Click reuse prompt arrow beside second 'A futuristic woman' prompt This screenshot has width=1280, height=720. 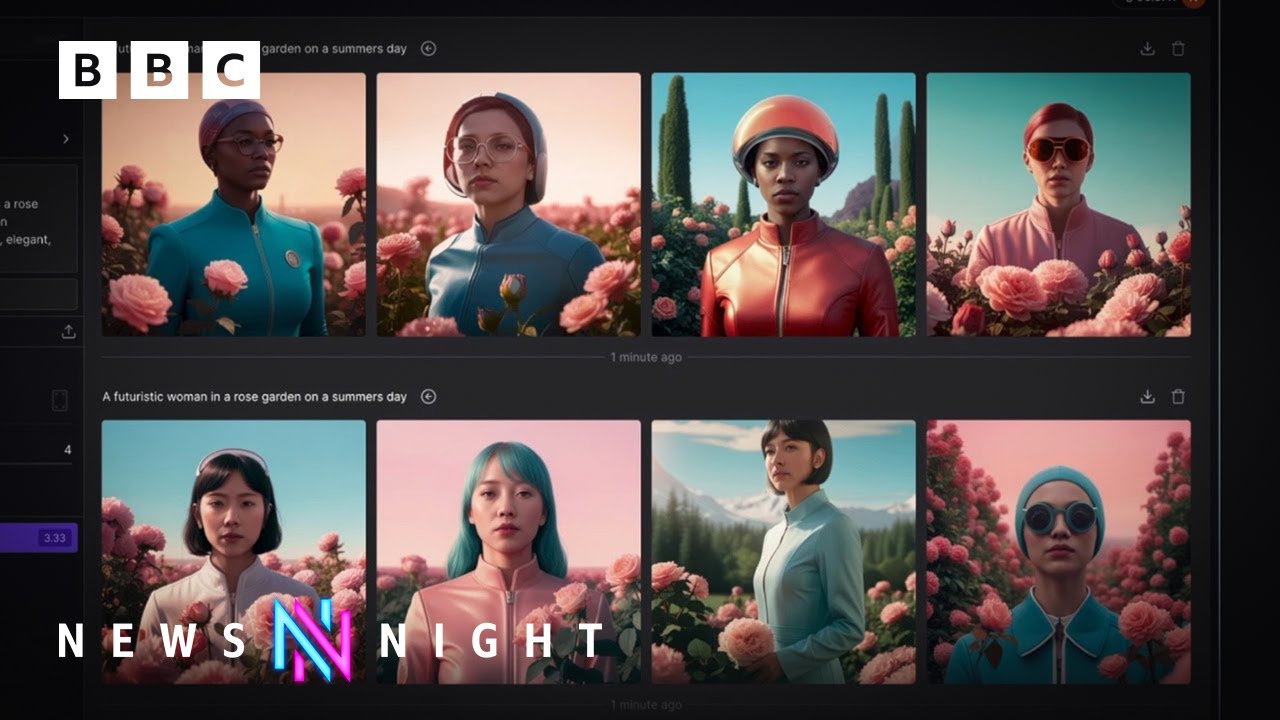coord(428,396)
